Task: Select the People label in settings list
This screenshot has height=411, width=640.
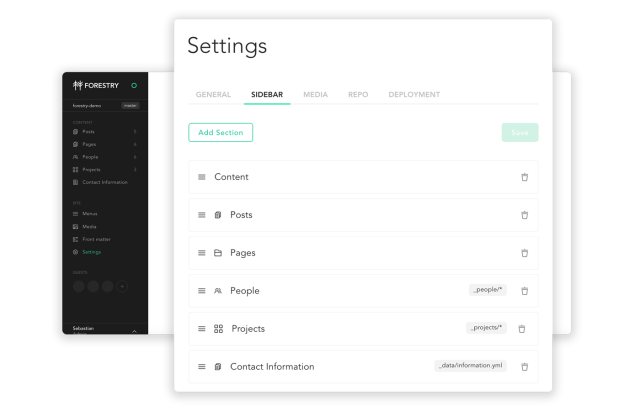Action: tap(244, 291)
